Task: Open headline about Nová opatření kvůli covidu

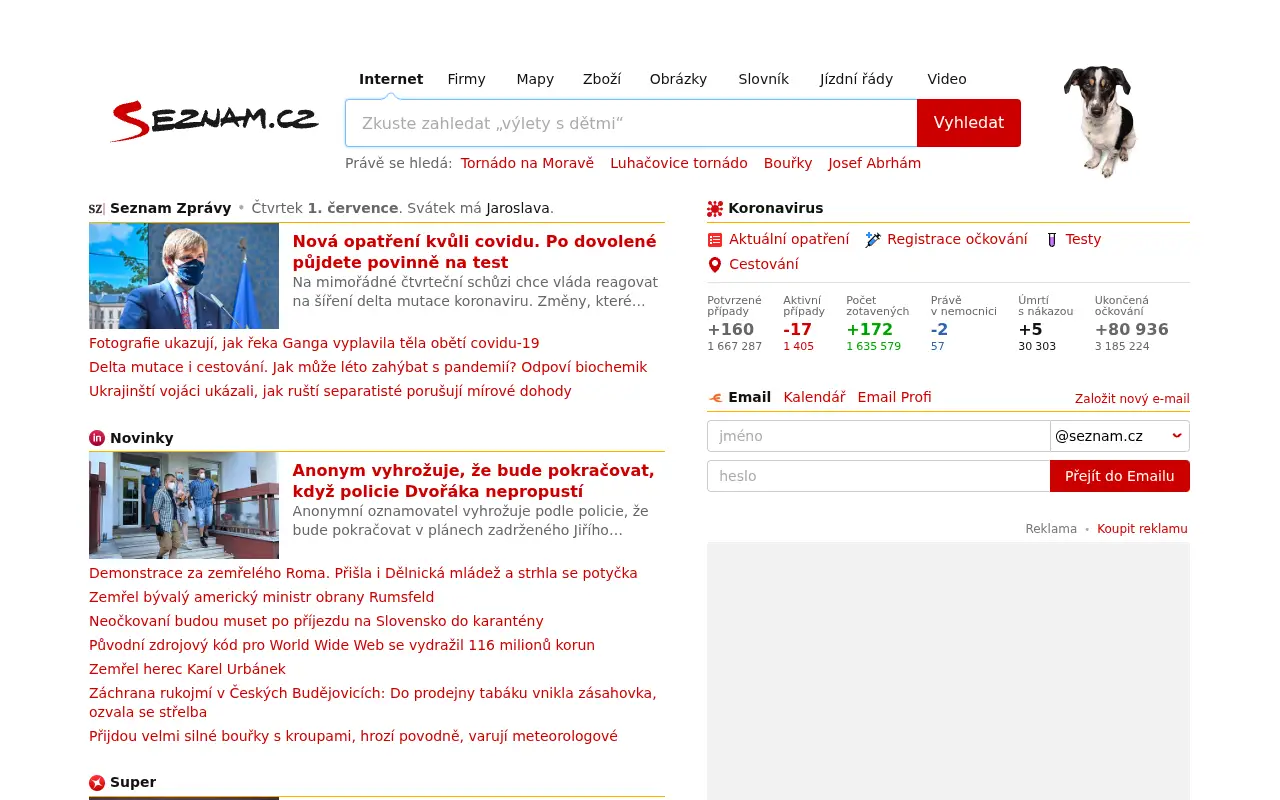Action: [475, 252]
